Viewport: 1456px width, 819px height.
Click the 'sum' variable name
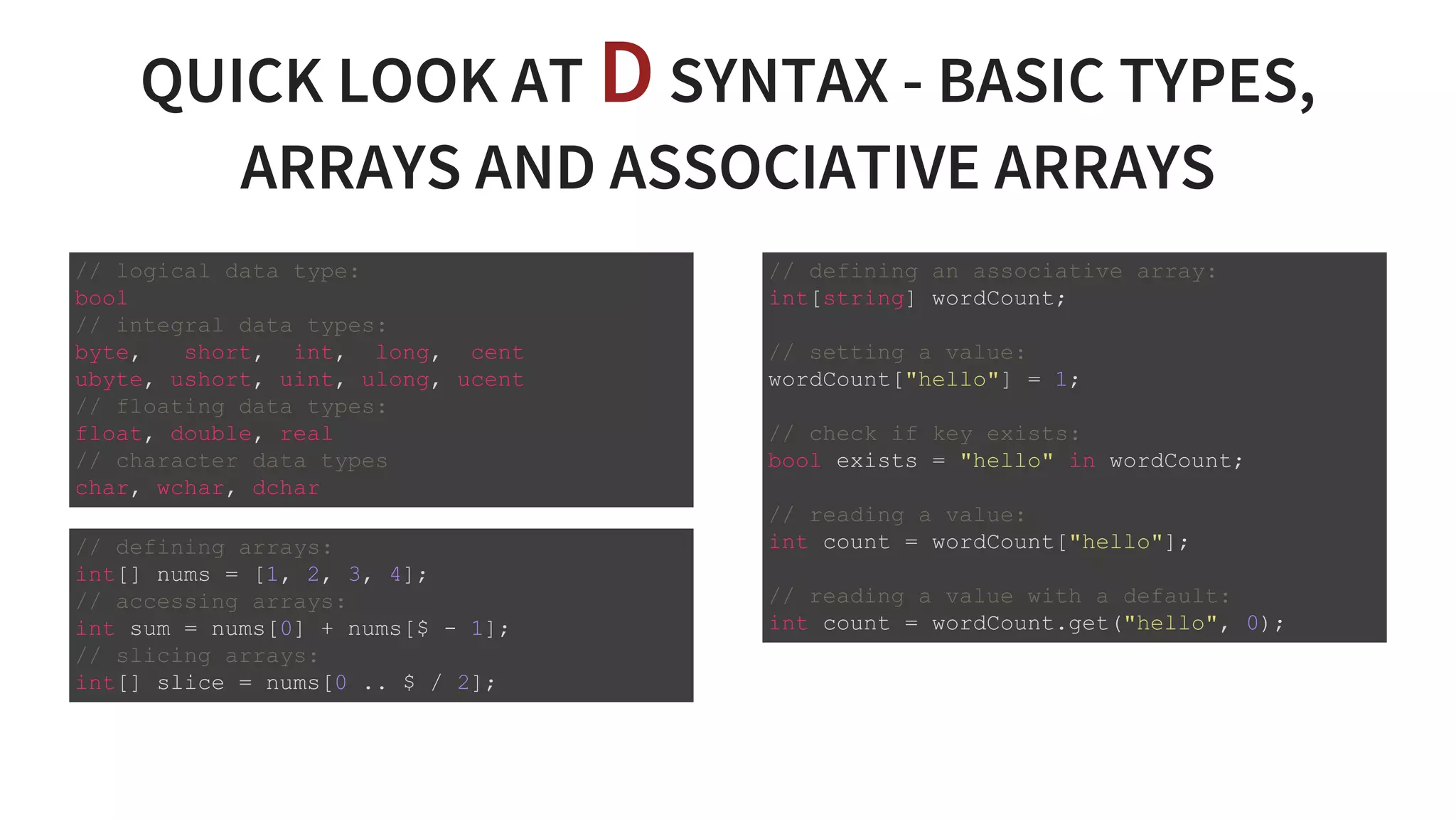pos(150,629)
